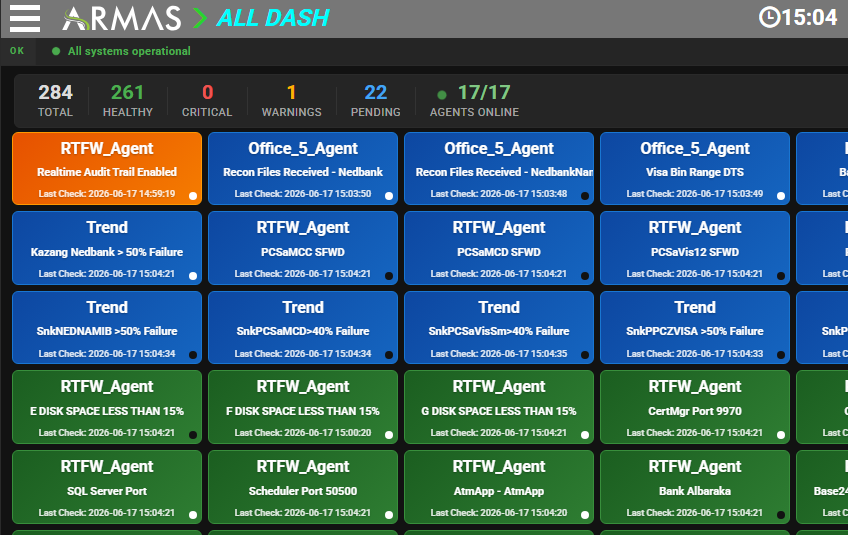This screenshot has height=535, width=848.
Task: Click Last Check 14:59:19 timestamp
Action: coord(107,194)
